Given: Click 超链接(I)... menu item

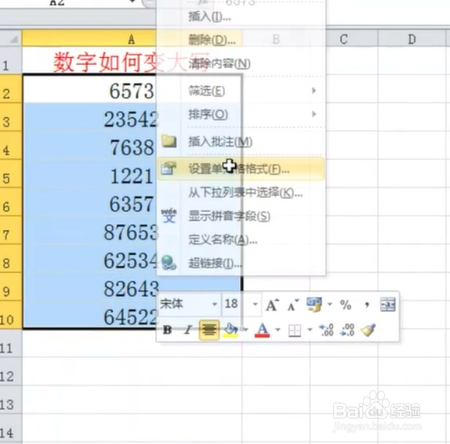Looking at the screenshot, I should point(240,263).
